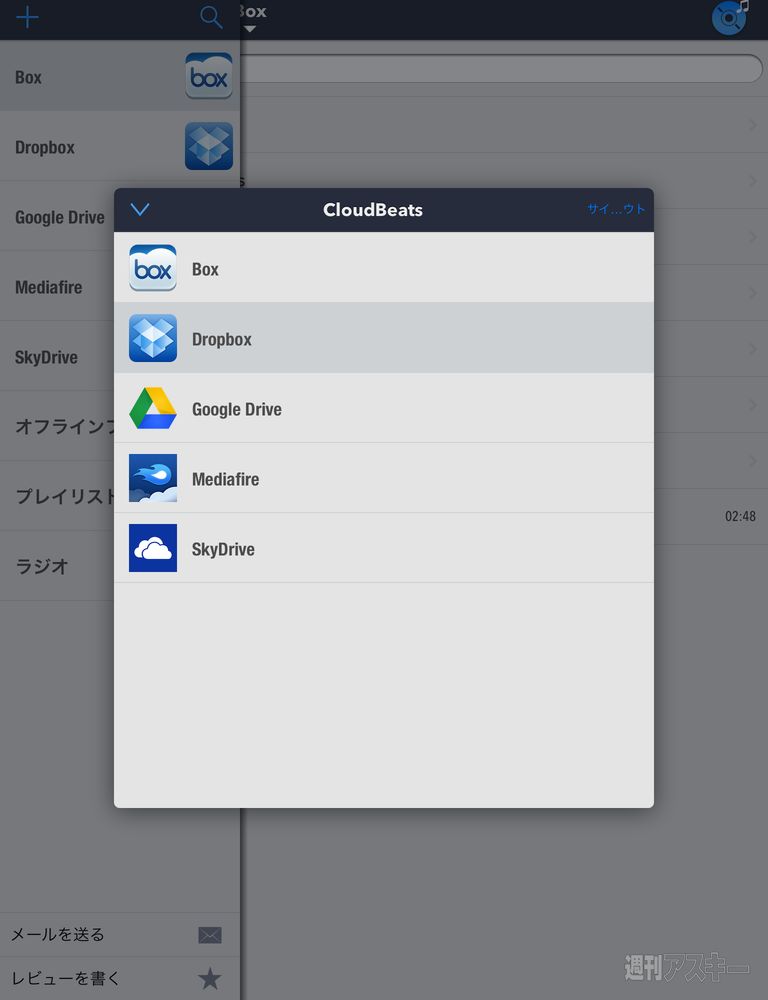Tap the track row showing 02:48
Viewport: 768px width, 1000px height.
click(711, 516)
